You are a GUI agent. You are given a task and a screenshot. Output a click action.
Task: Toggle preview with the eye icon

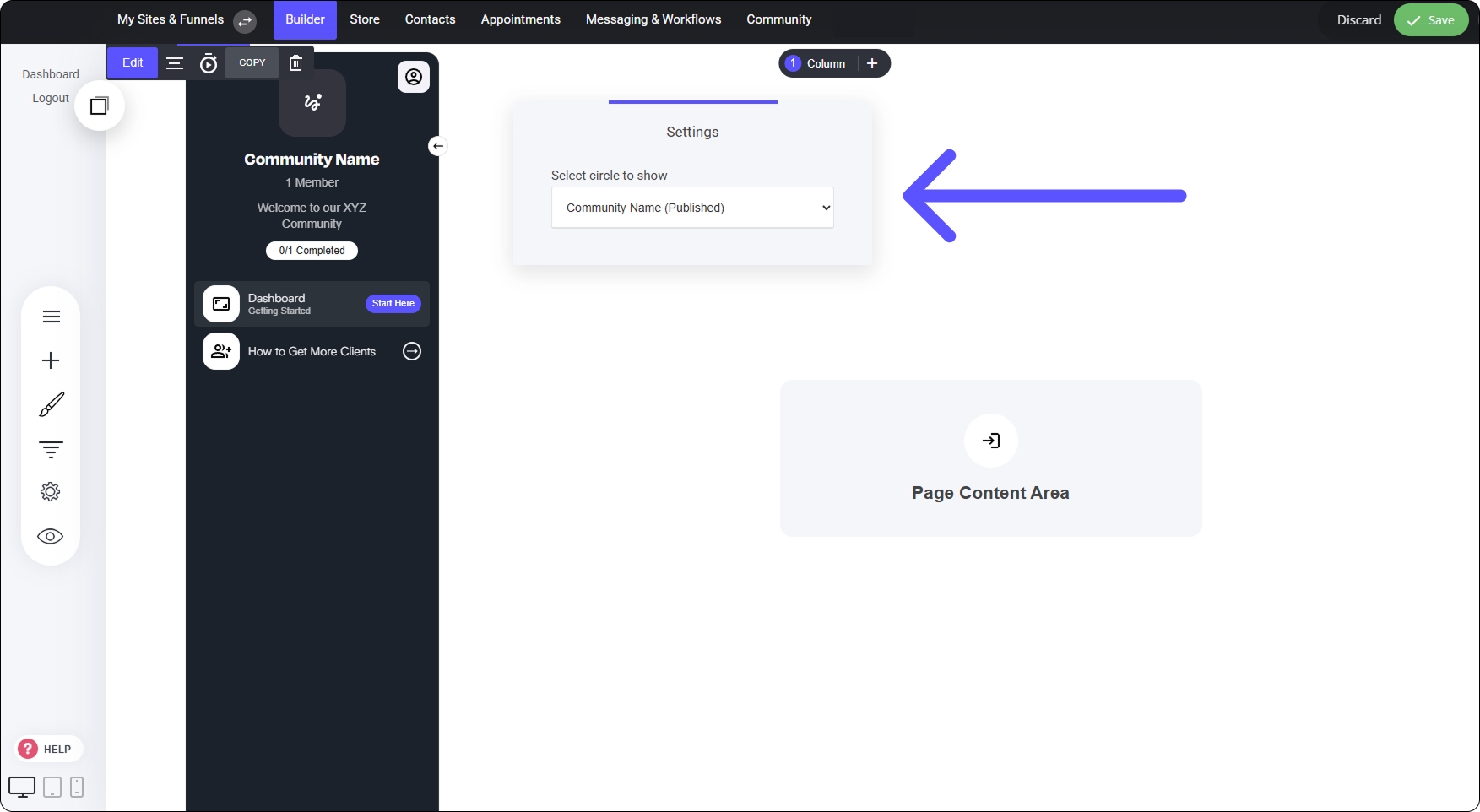point(51,537)
